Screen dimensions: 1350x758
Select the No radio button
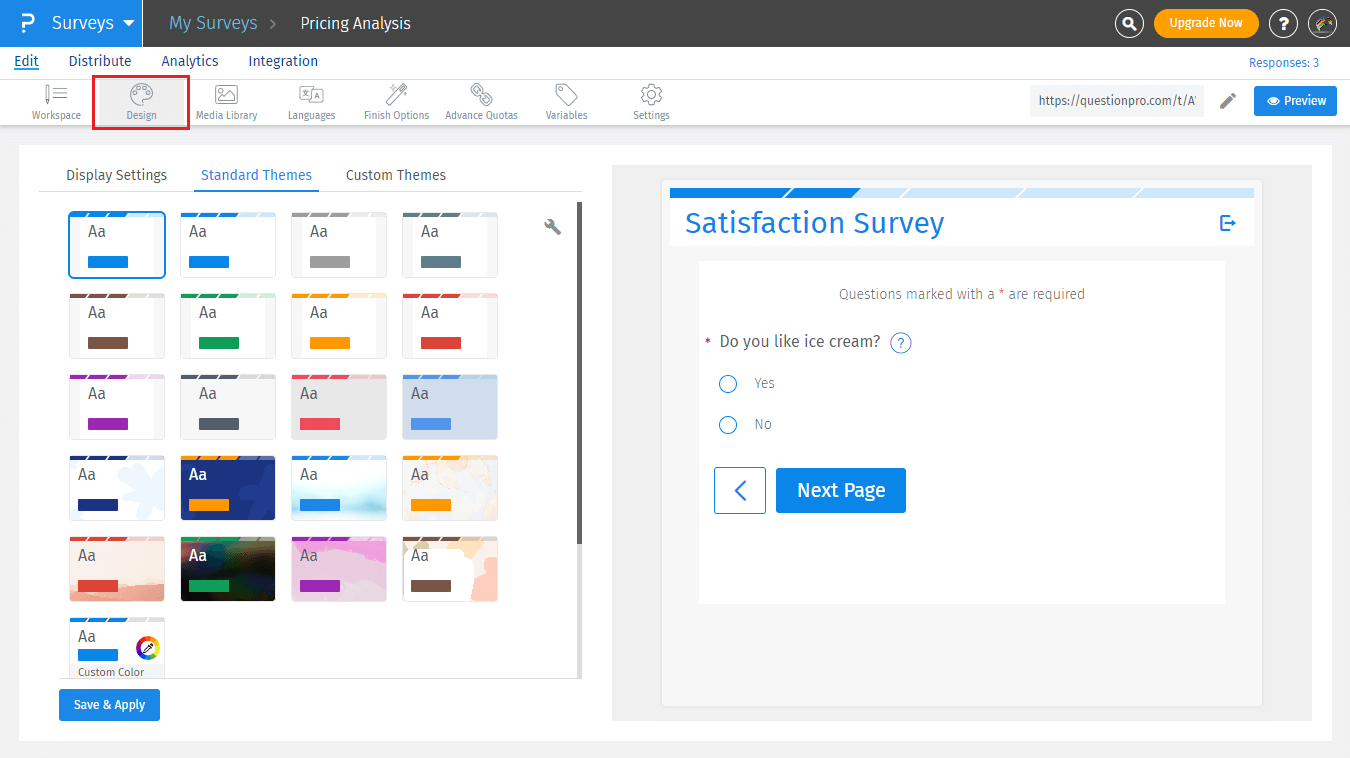[x=727, y=424]
